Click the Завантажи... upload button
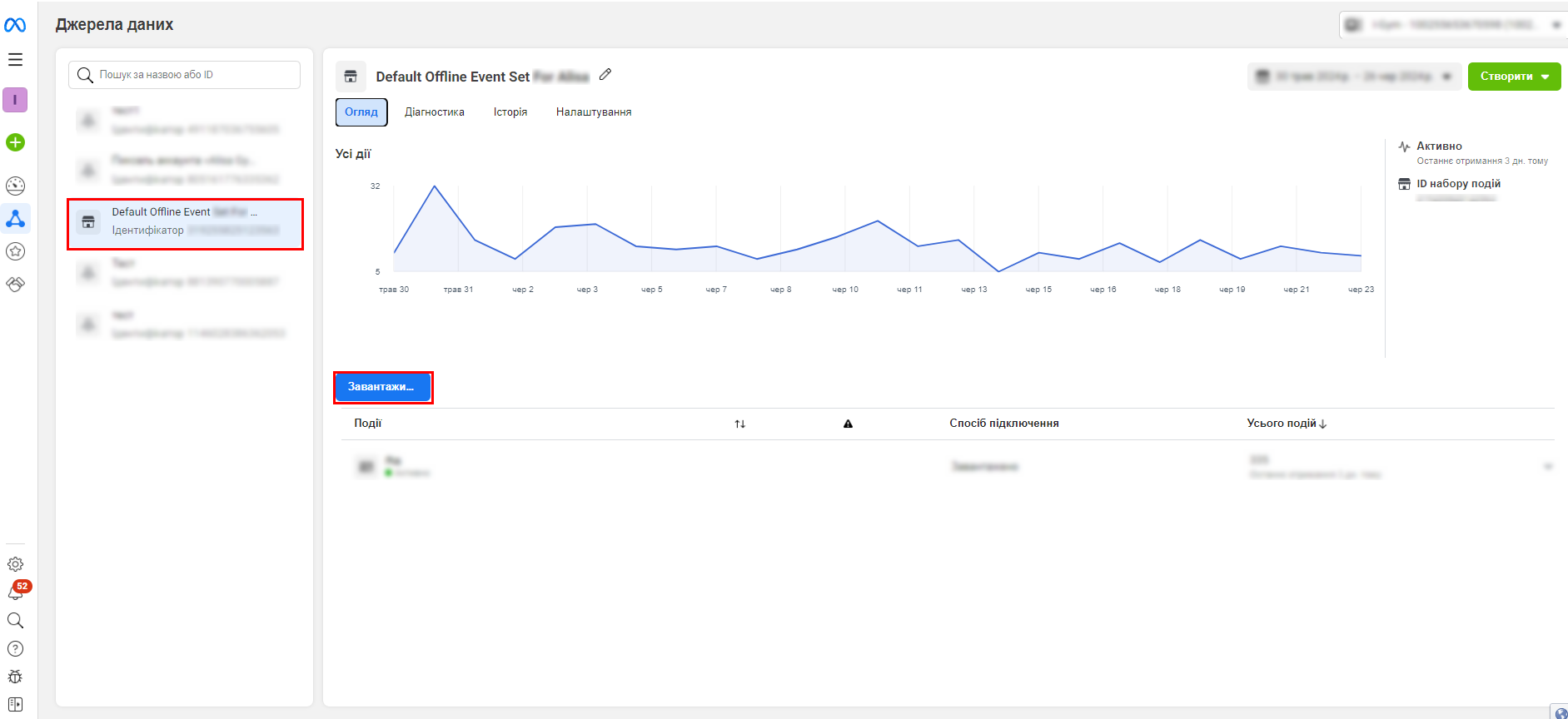The width and height of the screenshot is (1568, 719). click(x=382, y=387)
